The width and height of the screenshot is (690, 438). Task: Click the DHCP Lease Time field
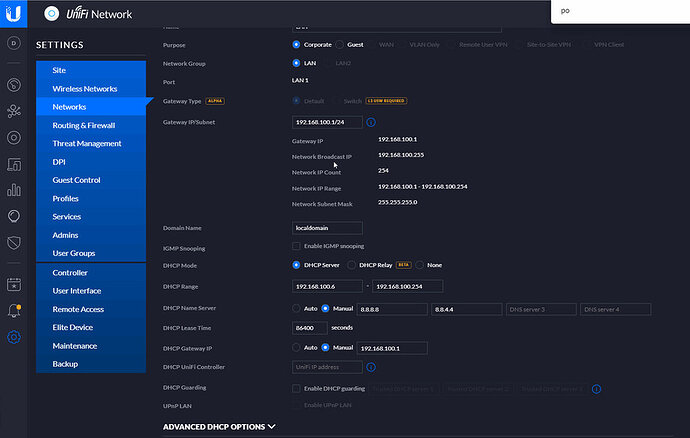pyautogui.click(x=309, y=328)
